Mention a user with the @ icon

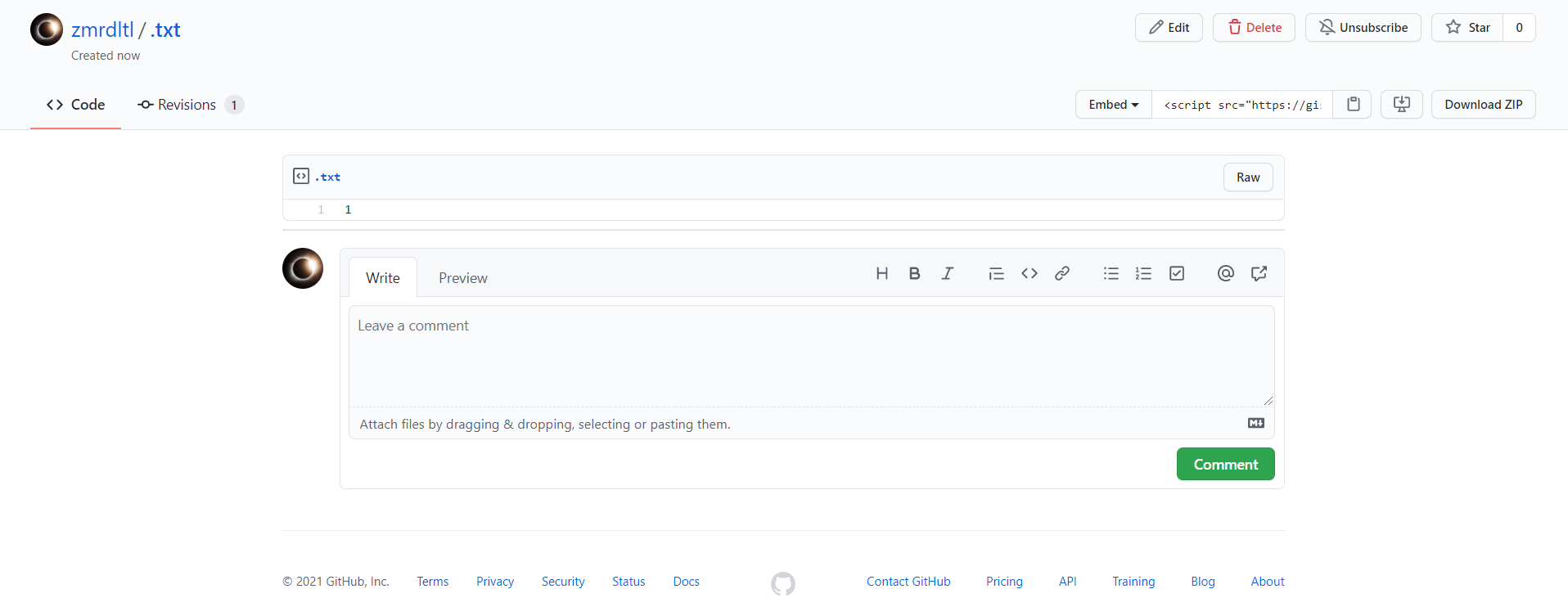click(1225, 273)
